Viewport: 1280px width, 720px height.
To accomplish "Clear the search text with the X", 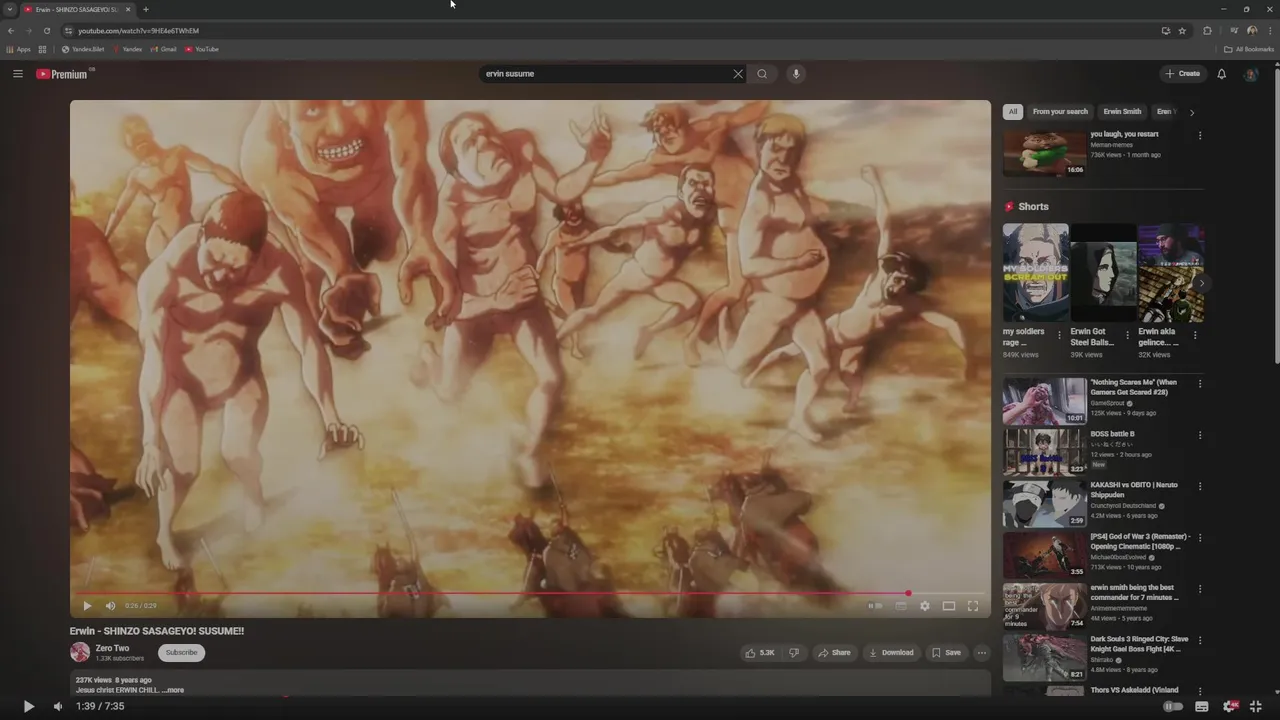I will click(x=738, y=74).
